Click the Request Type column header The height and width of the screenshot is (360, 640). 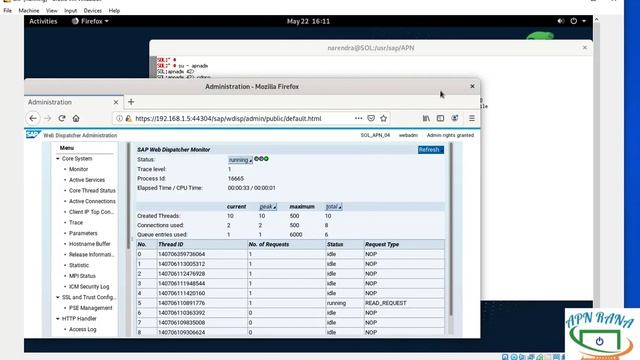click(404, 244)
